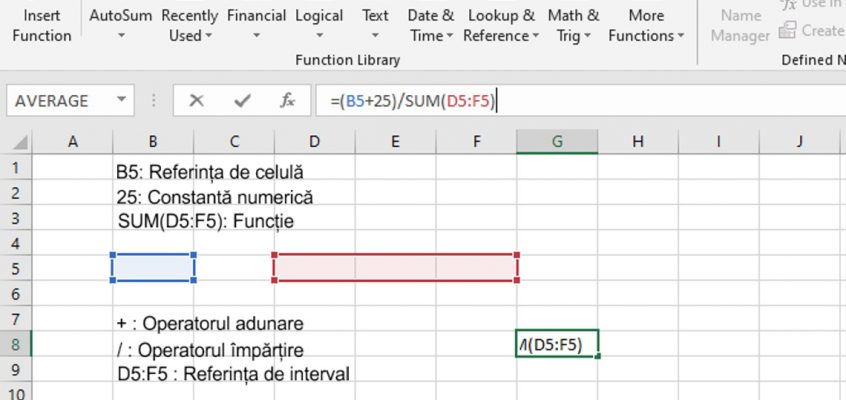Select column C header
Viewport: 846px width, 400px height.
(x=234, y=142)
